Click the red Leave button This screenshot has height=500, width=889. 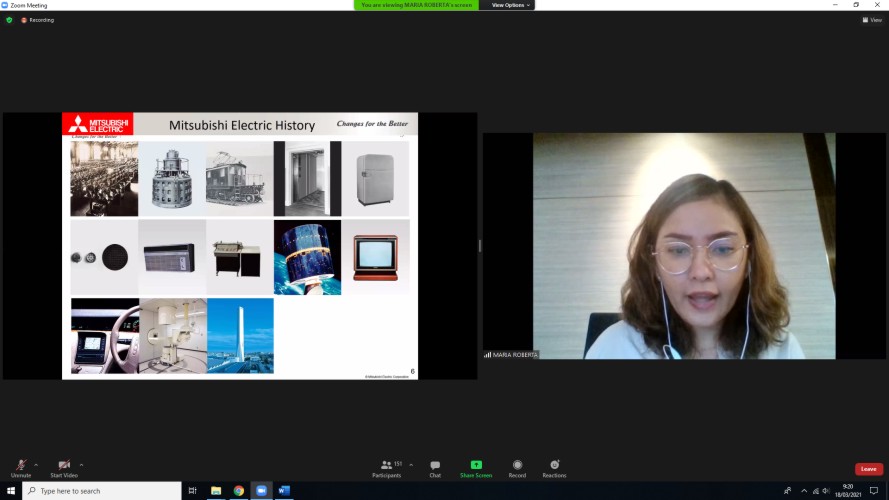click(x=869, y=469)
